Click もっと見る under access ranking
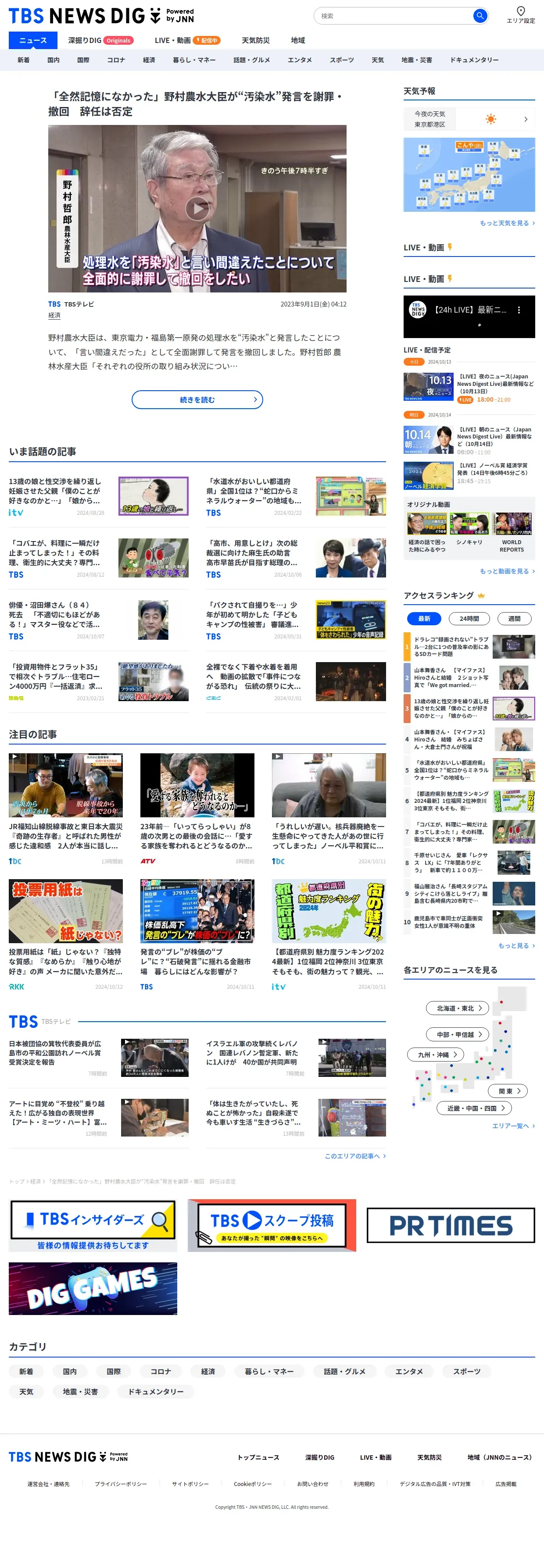Screen dimensions: 544x1568 [517, 945]
